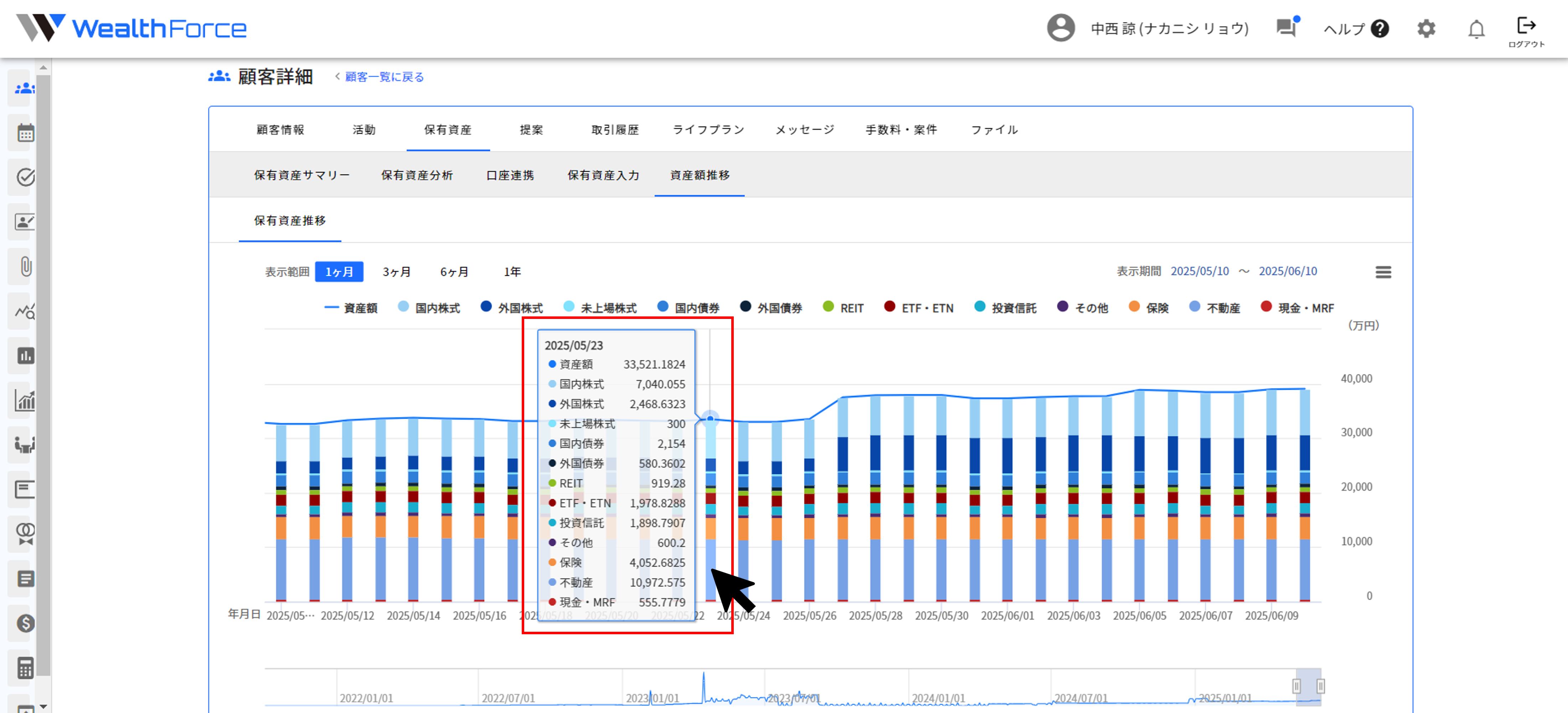Toggle 投資信託 series in legend
The width and height of the screenshot is (1568, 713).
tap(1006, 308)
